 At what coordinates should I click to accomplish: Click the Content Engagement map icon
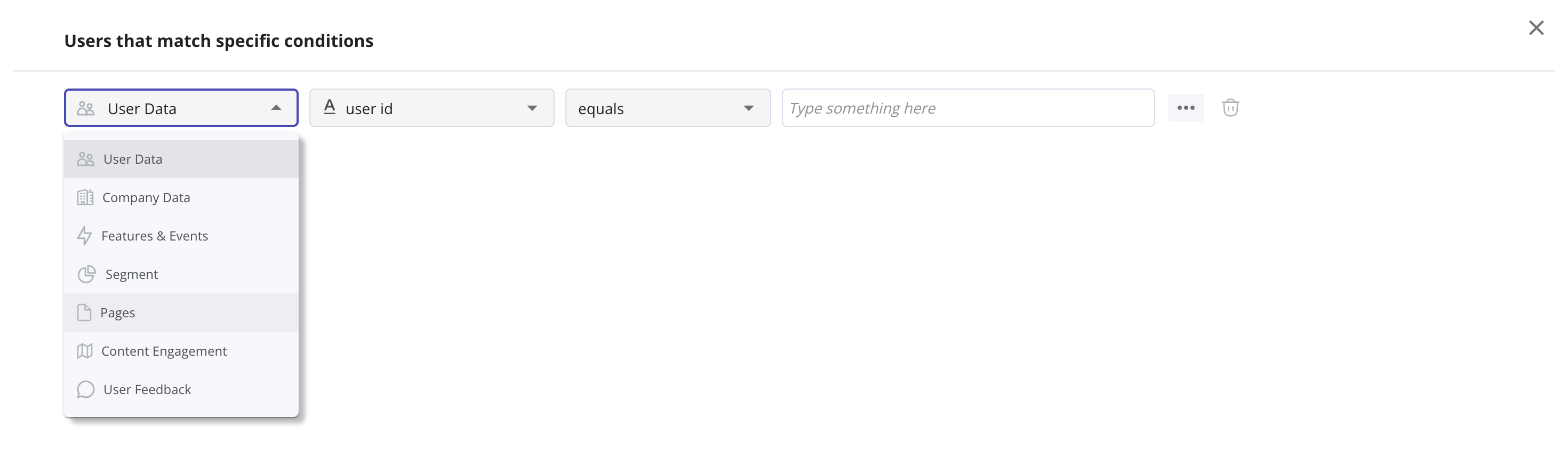(x=85, y=351)
